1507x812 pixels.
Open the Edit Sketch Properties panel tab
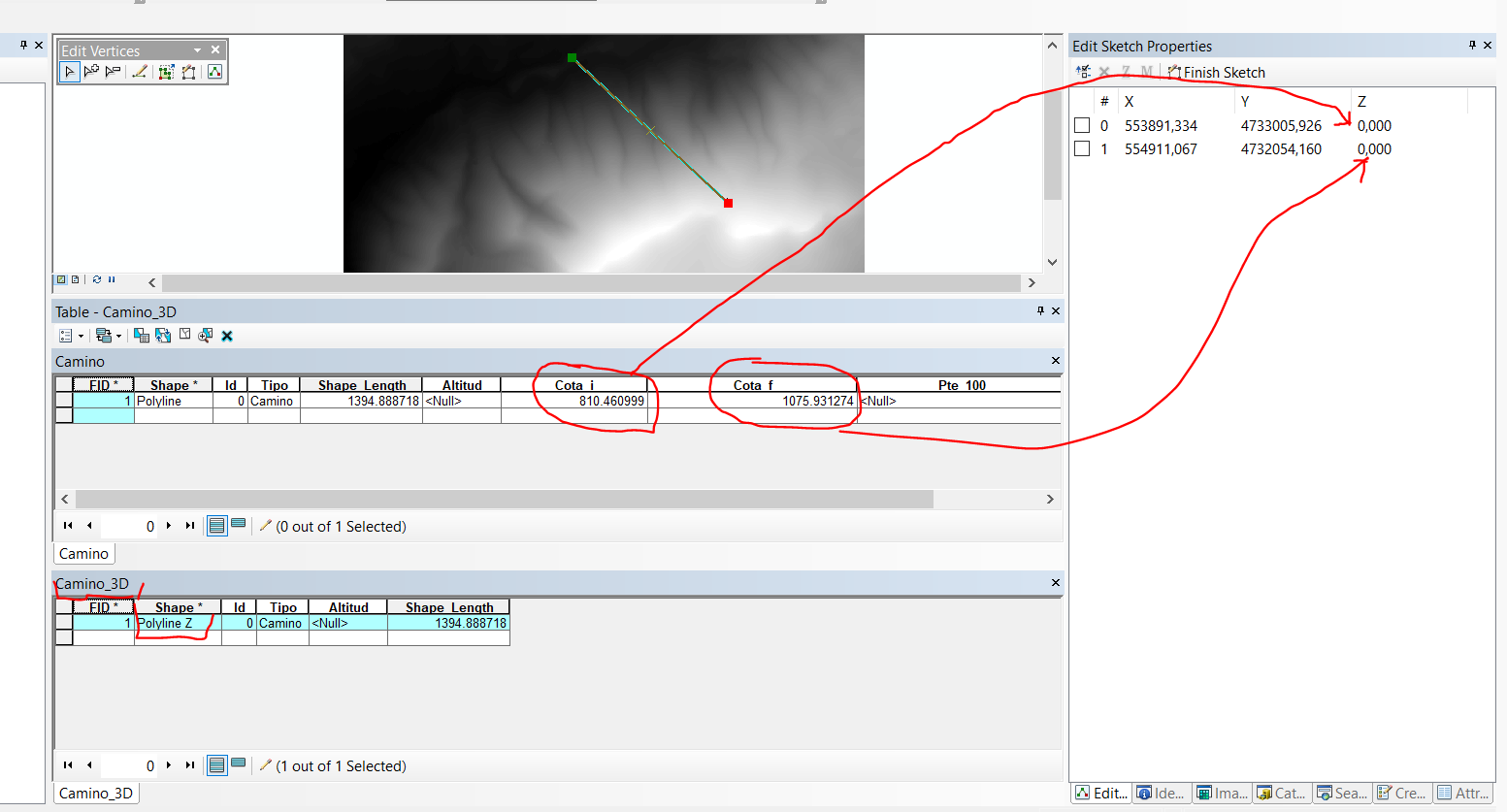(1101, 793)
